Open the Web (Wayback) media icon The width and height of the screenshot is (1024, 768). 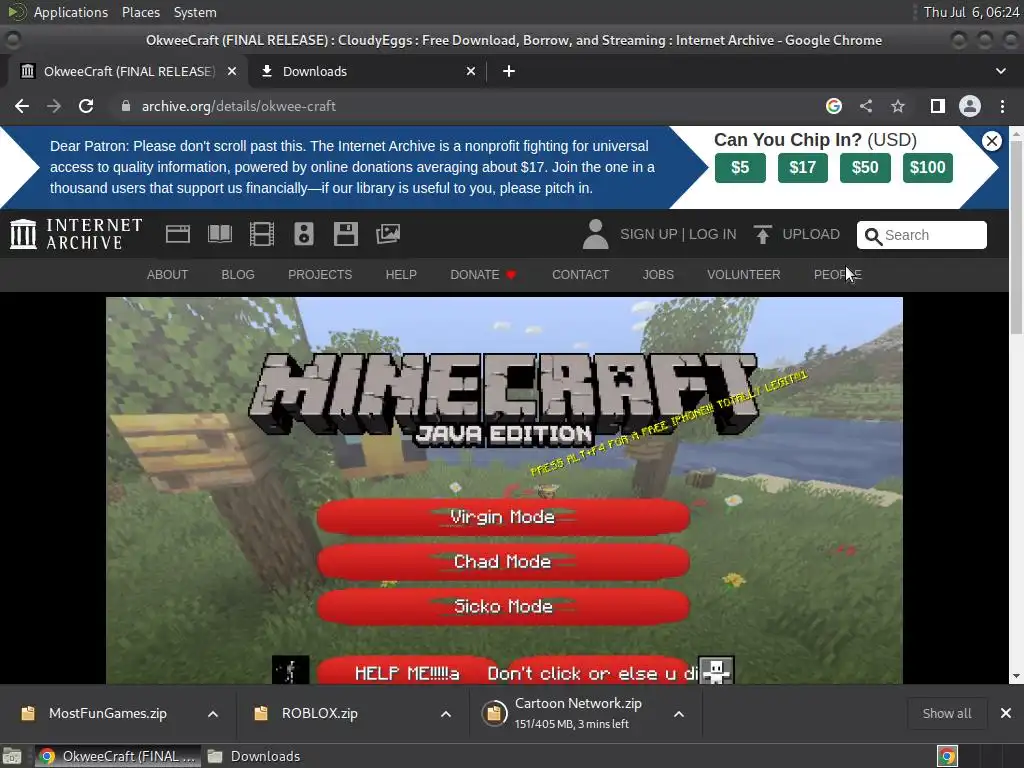point(178,234)
